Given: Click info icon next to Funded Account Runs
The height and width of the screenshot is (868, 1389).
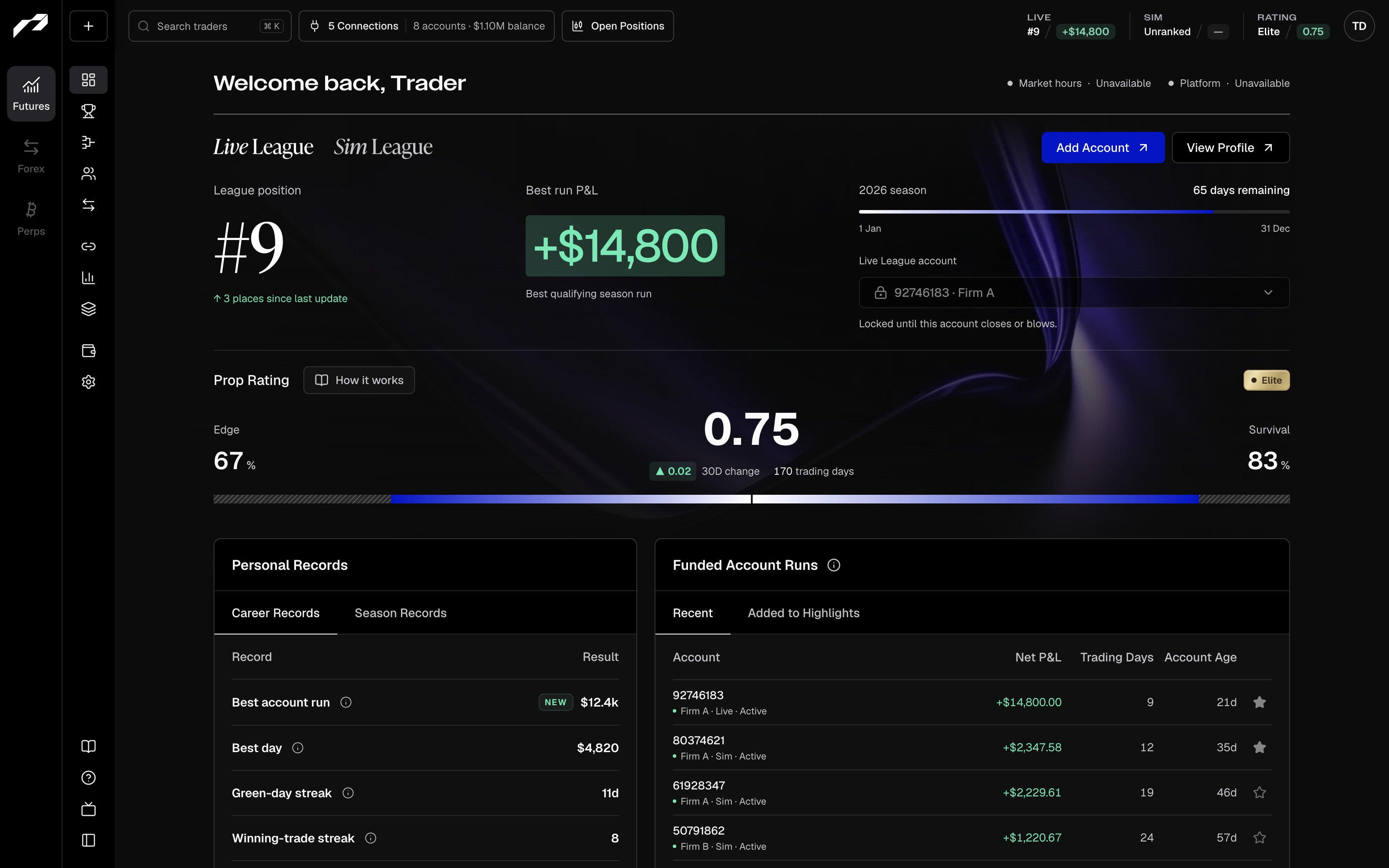Looking at the screenshot, I should point(833,566).
